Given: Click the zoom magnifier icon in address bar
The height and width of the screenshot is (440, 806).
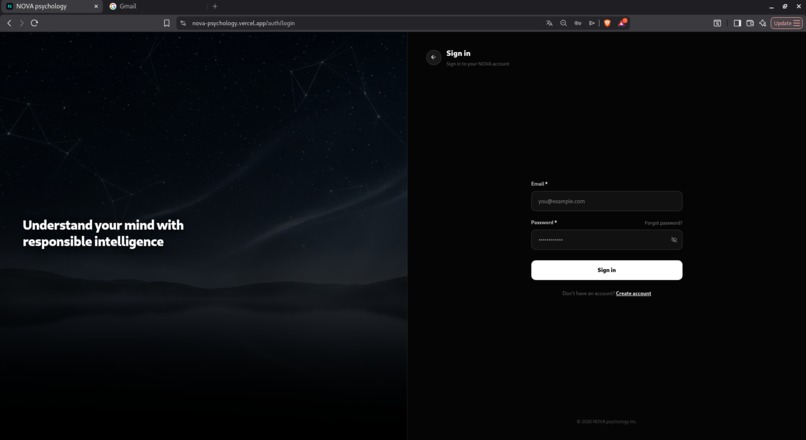Looking at the screenshot, I should tap(563, 23).
